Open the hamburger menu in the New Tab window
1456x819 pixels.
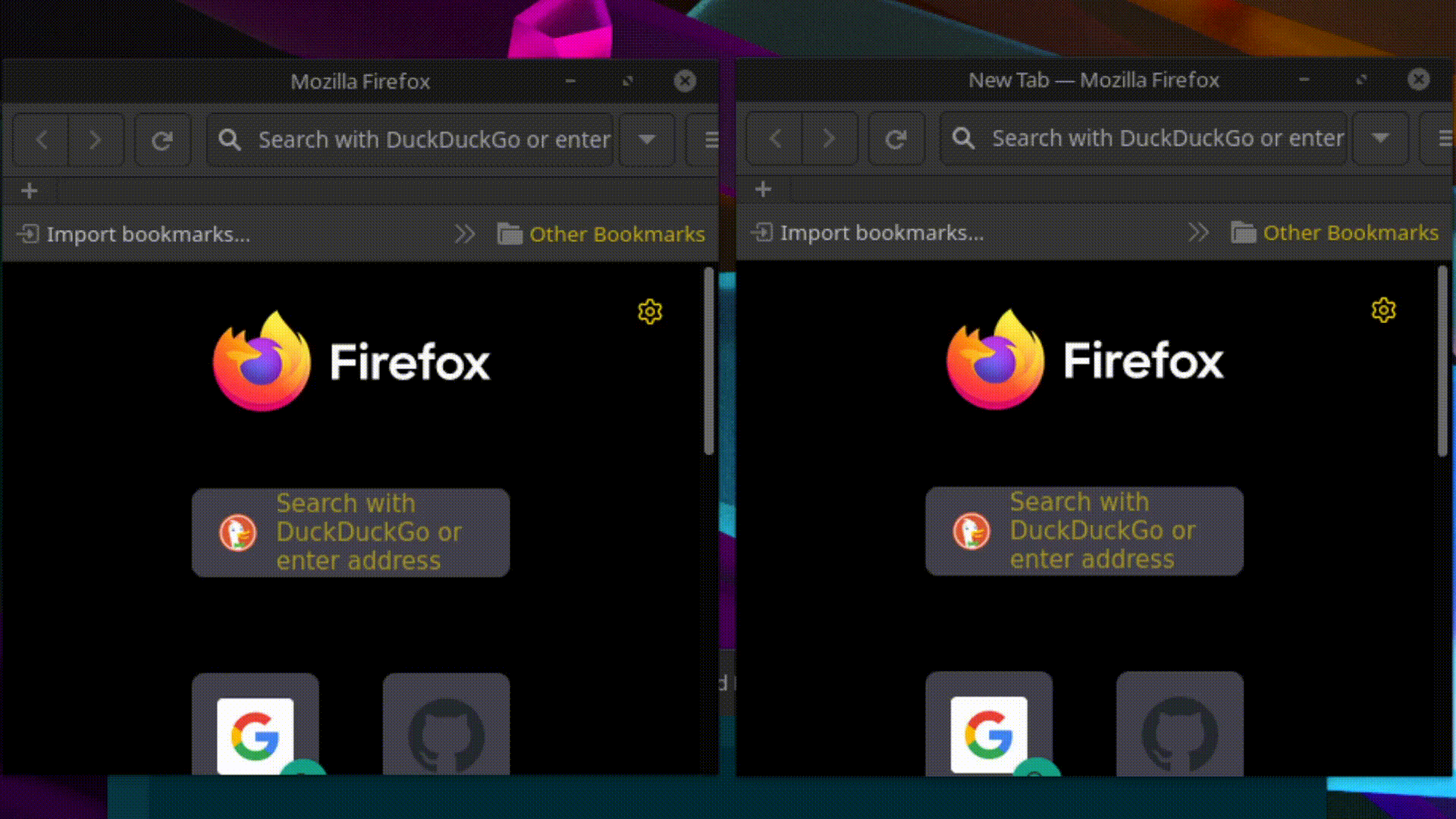click(x=1438, y=138)
